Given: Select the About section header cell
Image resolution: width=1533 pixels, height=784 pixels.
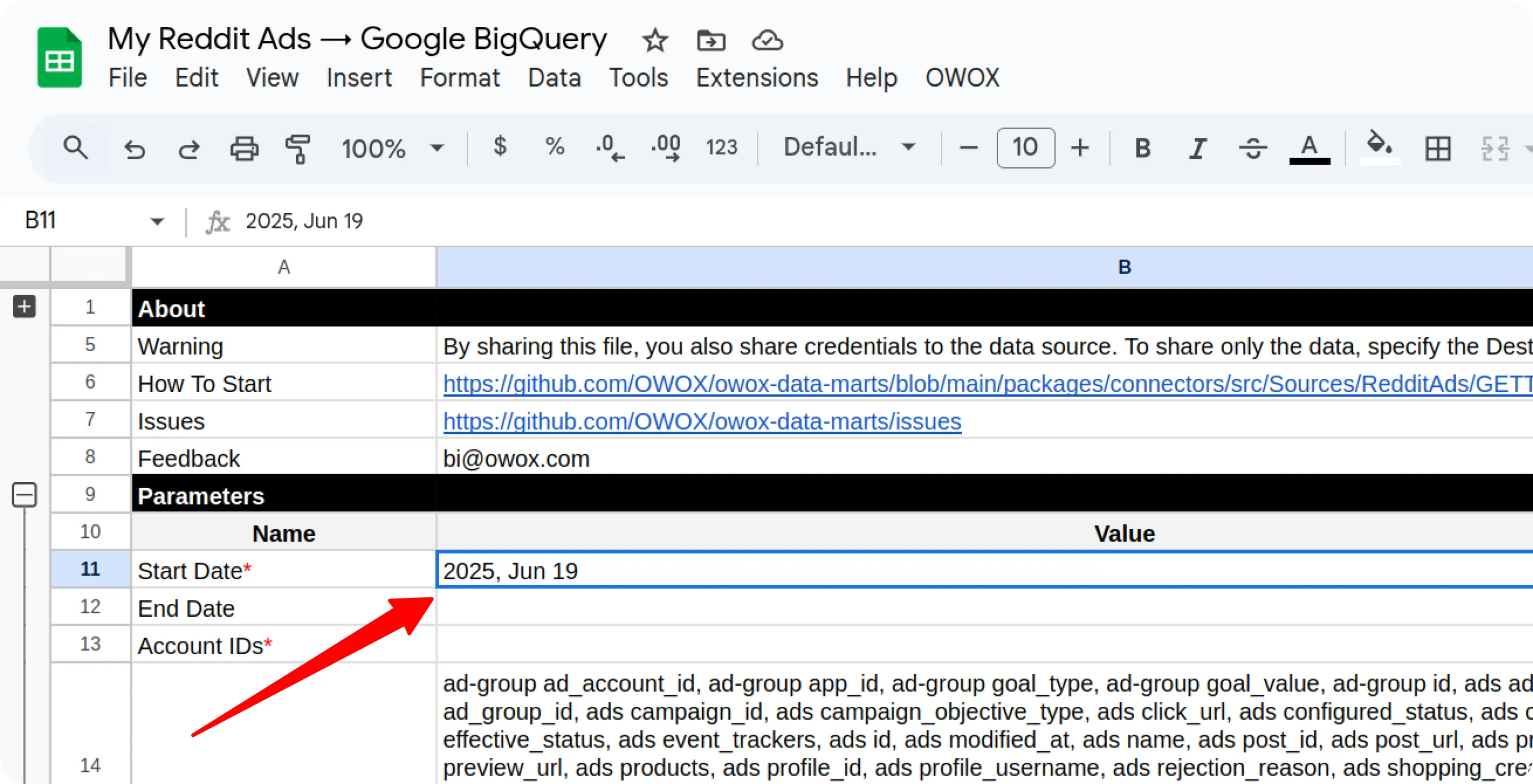Looking at the screenshot, I should tap(284, 308).
